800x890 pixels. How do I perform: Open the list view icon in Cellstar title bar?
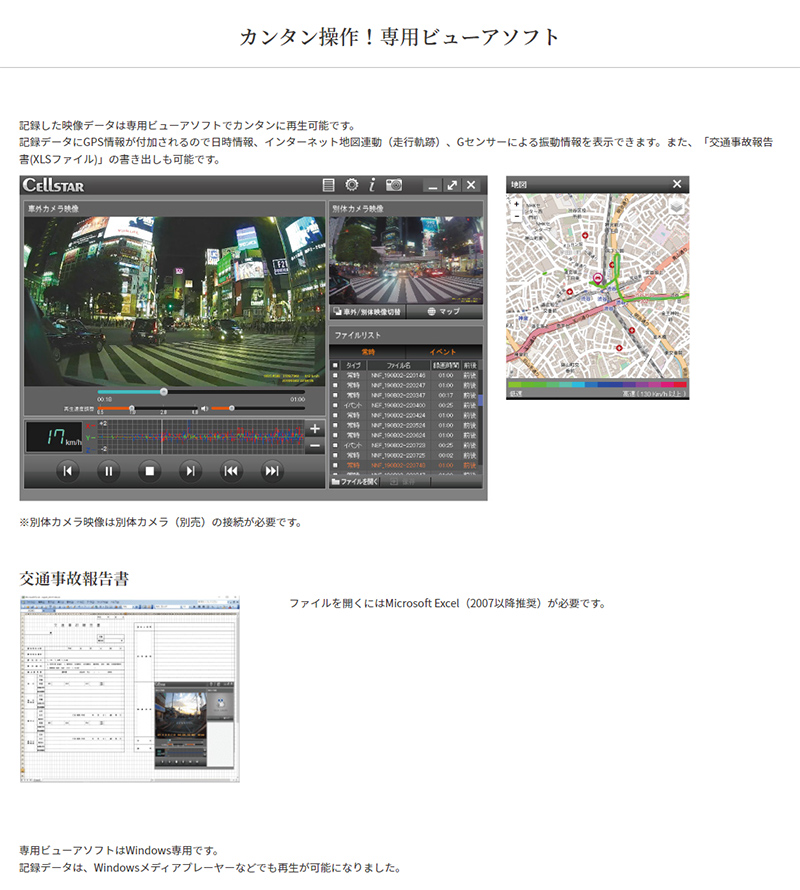[x=328, y=185]
